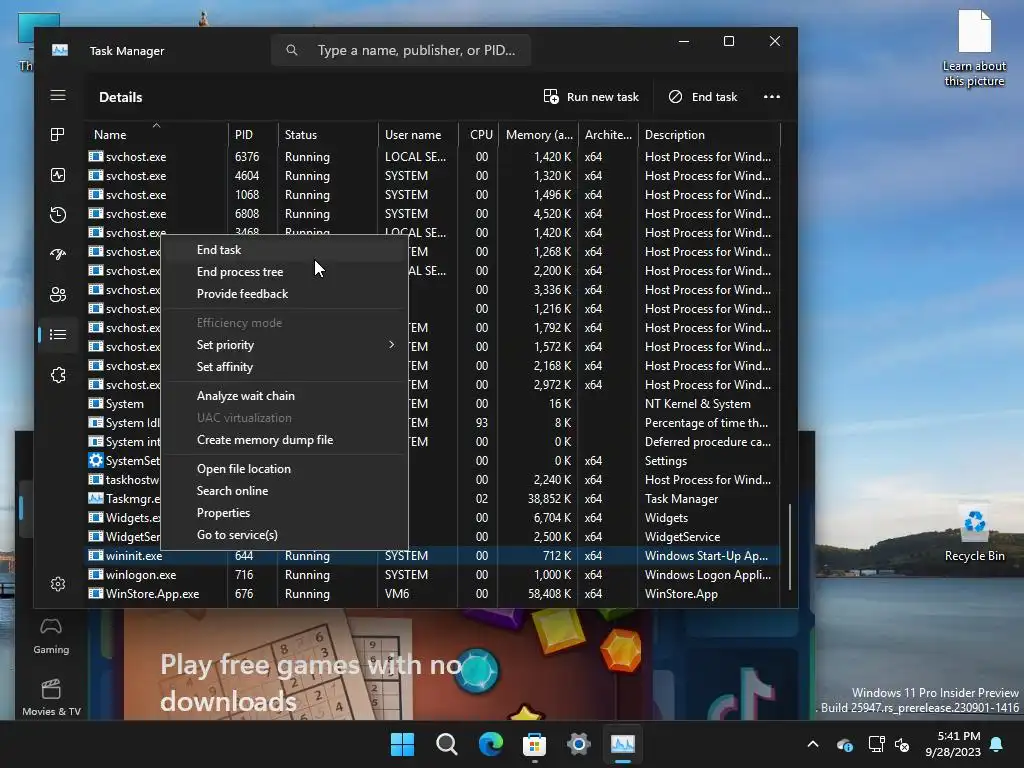This screenshot has width=1024, height=768.
Task: Open Microsoft Store taskbar icon
Action: click(x=534, y=744)
